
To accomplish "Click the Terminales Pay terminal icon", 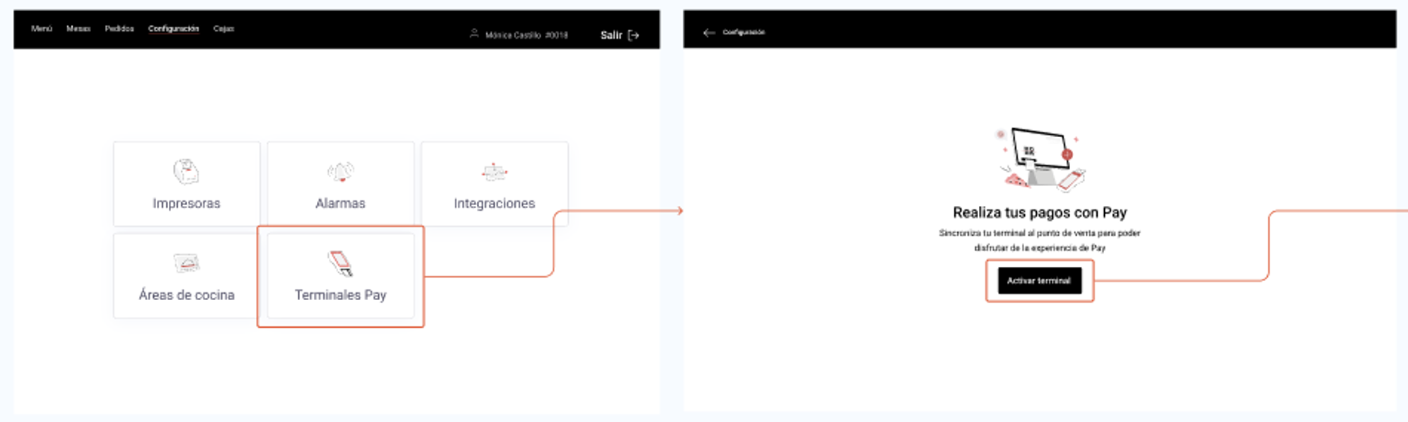I will click(x=340, y=263).
